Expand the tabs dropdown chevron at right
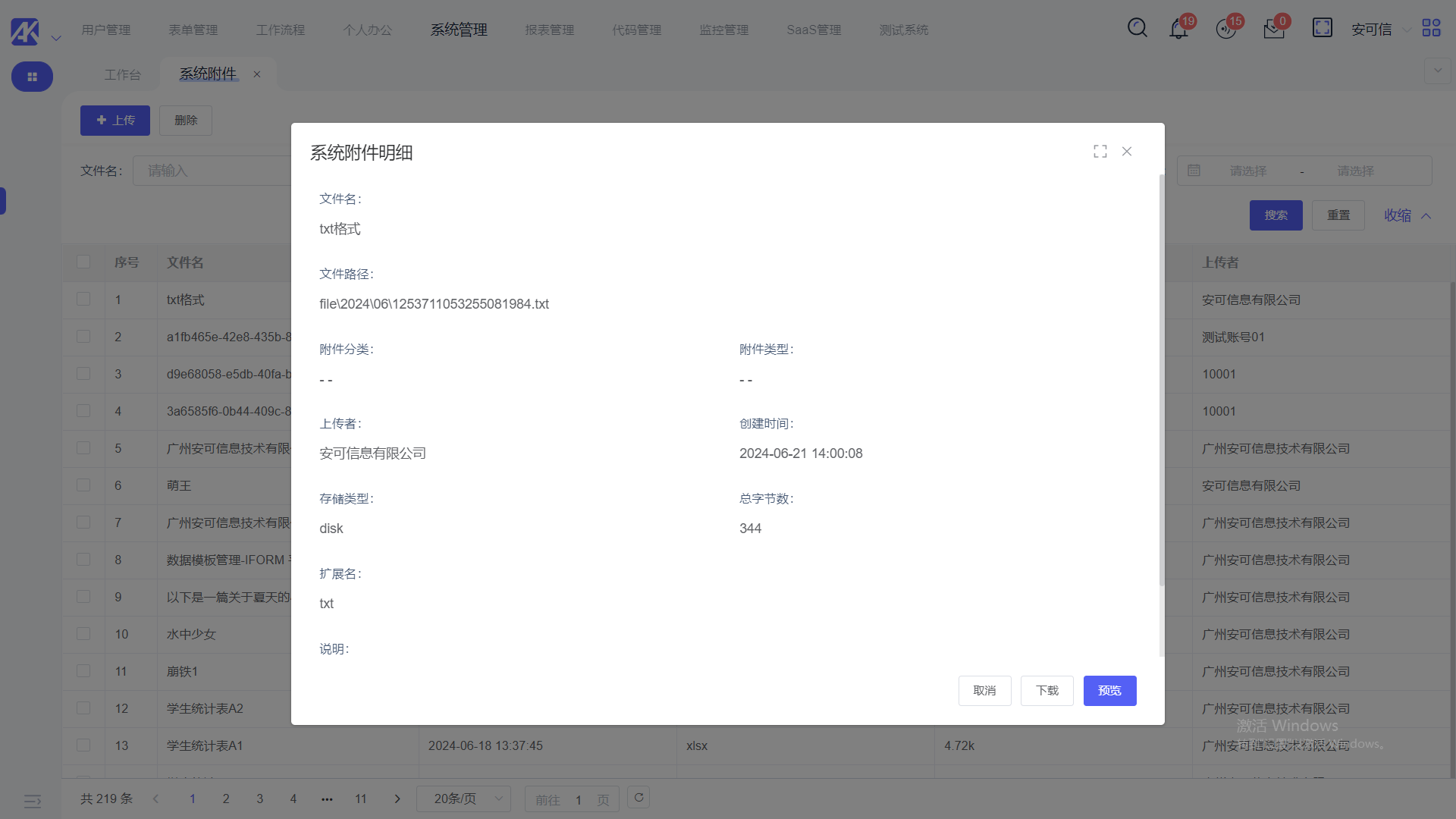Image resolution: width=1456 pixels, height=819 pixels. [1437, 71]
